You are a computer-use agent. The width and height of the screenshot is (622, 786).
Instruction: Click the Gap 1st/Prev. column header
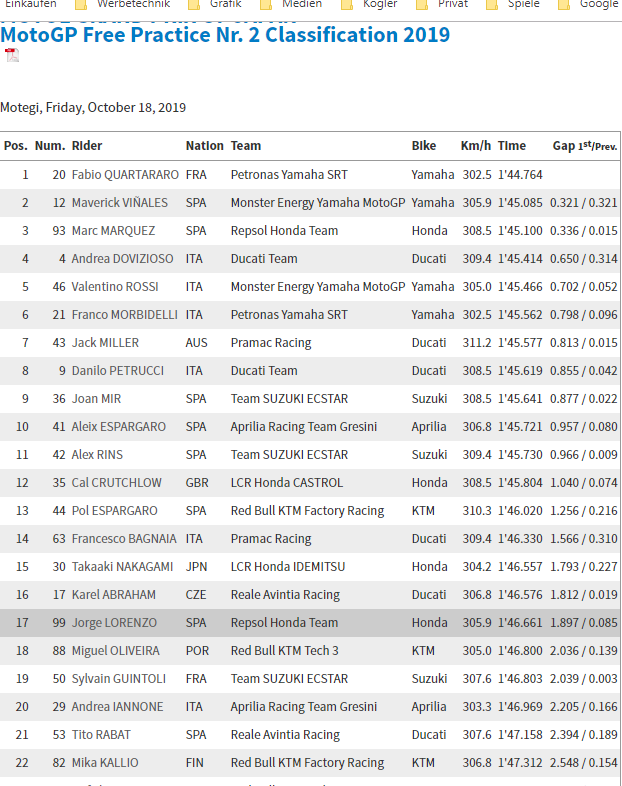tap(584, 146)
